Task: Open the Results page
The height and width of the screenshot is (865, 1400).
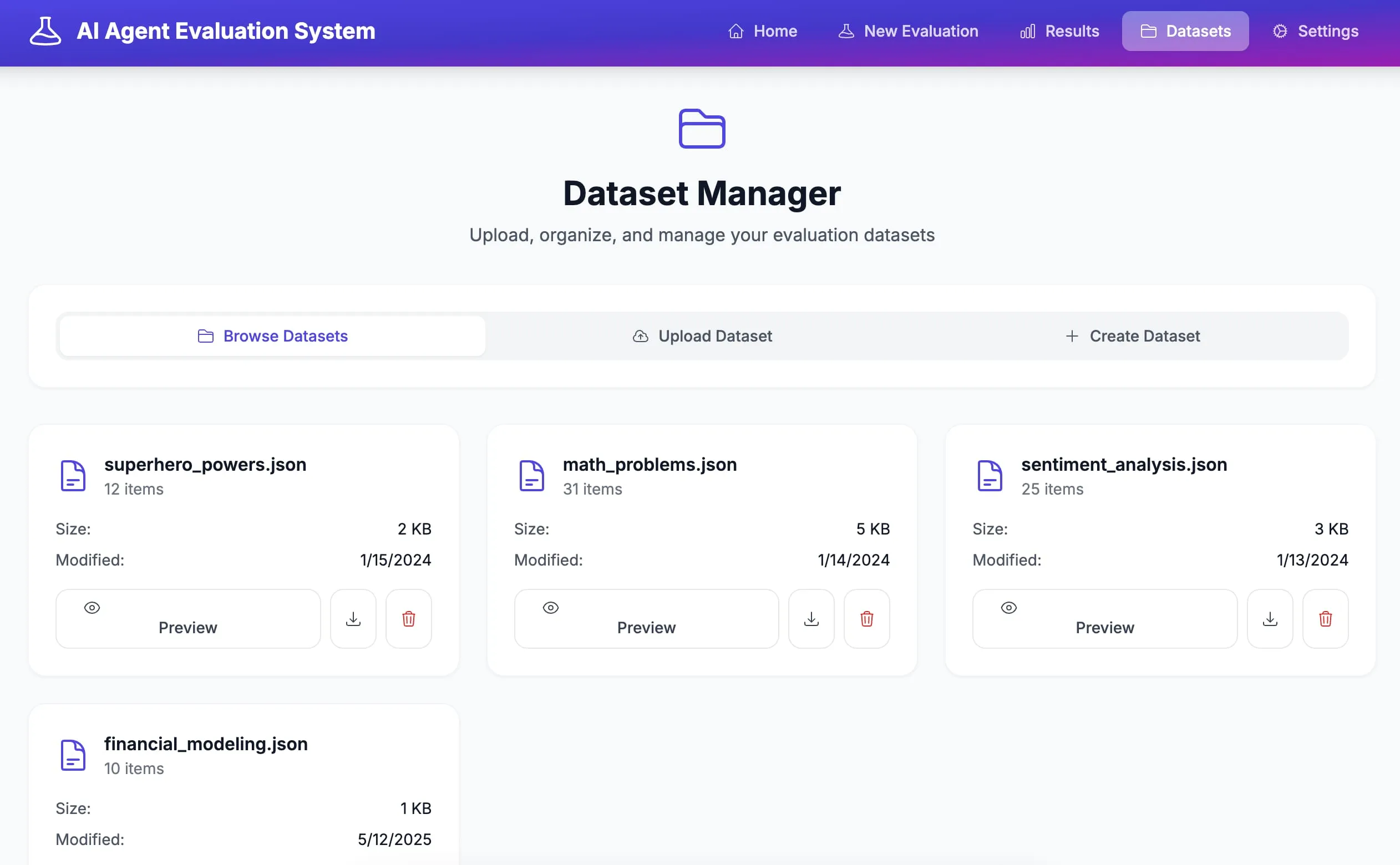Action: click(1059, 31)
